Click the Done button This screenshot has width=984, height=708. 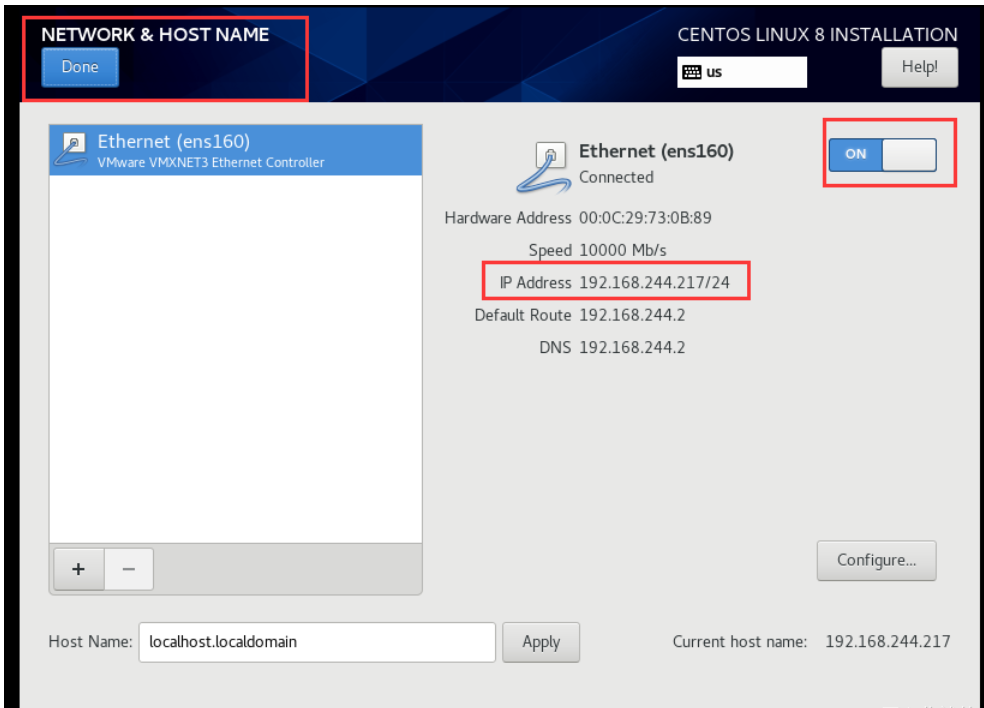80,68
